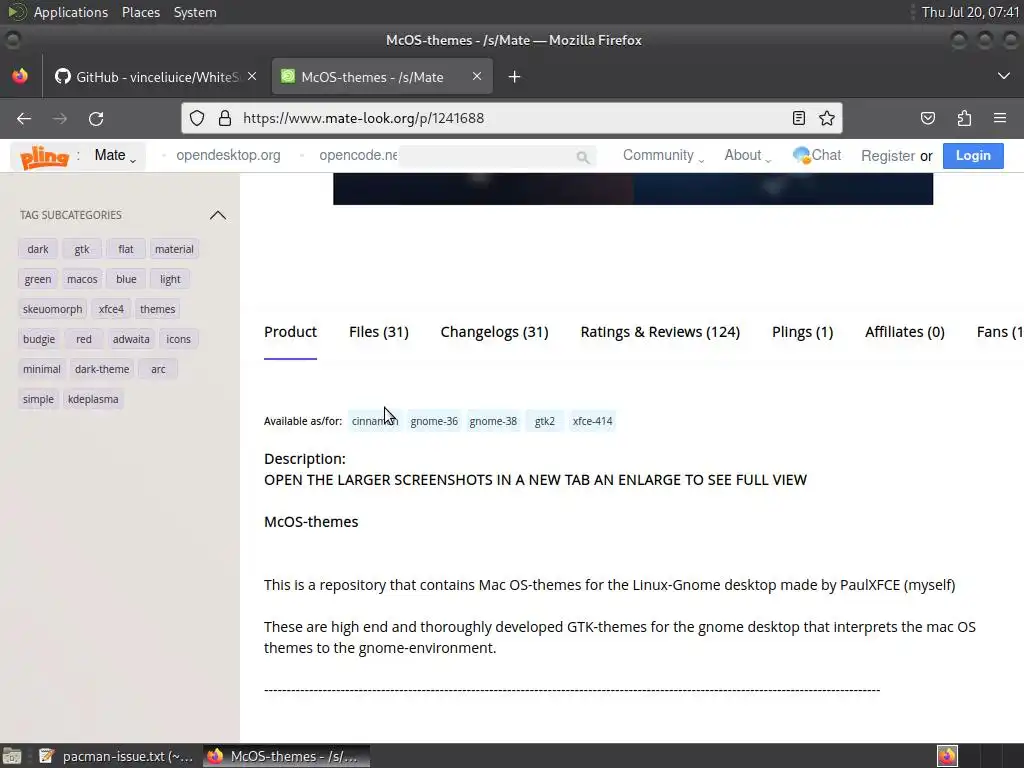Filter by macos tag
This screenshot has width=1024, height=768.
click(82, 279)
